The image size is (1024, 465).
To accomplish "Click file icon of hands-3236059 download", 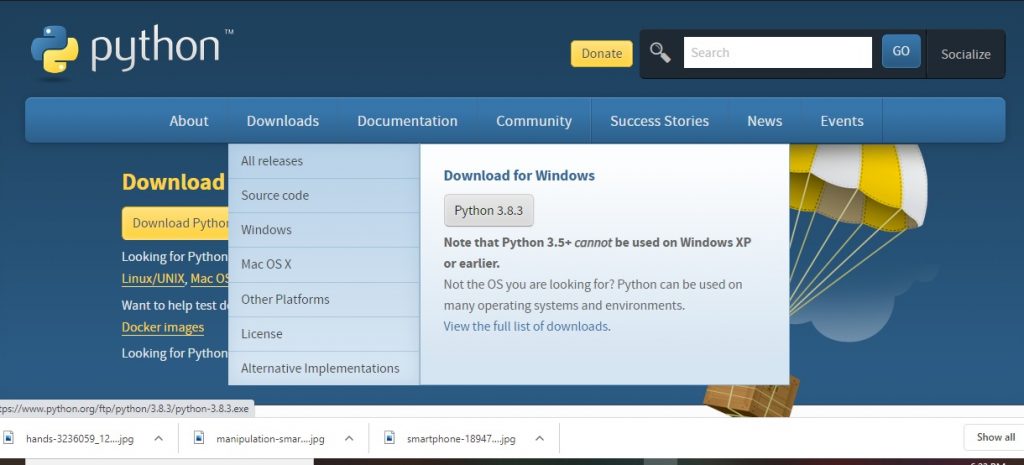I will coord(8,438).
